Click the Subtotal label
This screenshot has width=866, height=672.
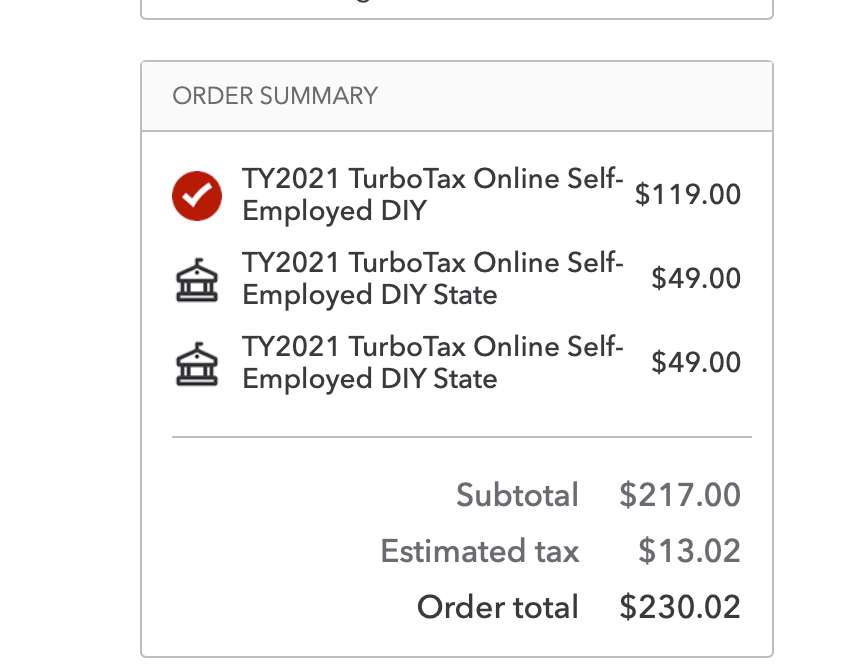coord(517,495)
